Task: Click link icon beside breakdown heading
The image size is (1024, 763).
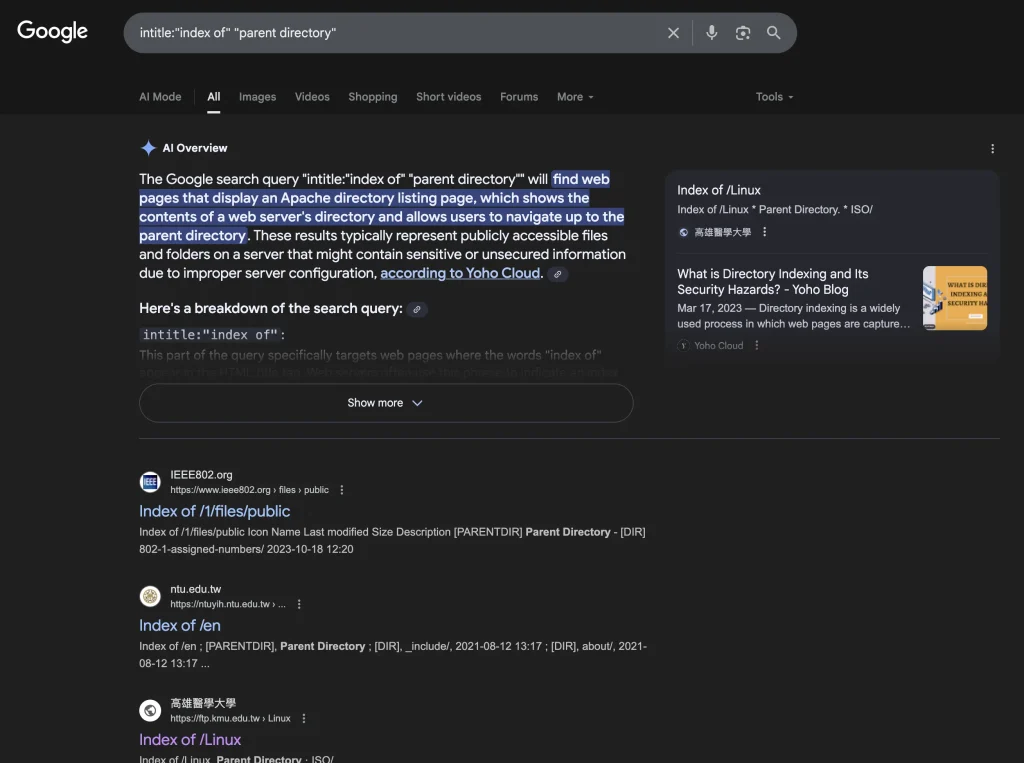Action: (x=417, y=309)
